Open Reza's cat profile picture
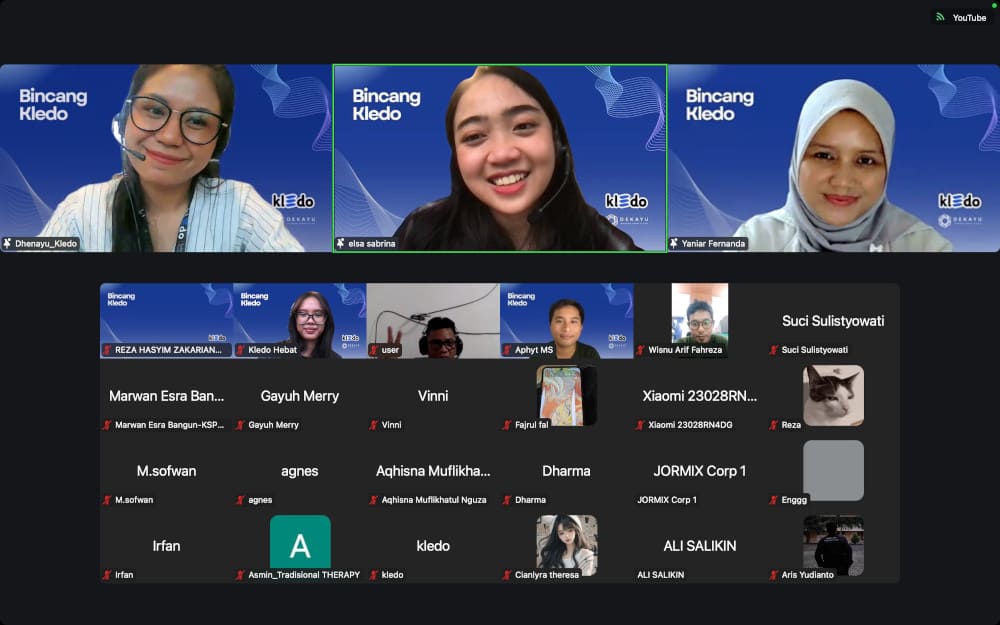 [x=834, y=395]
